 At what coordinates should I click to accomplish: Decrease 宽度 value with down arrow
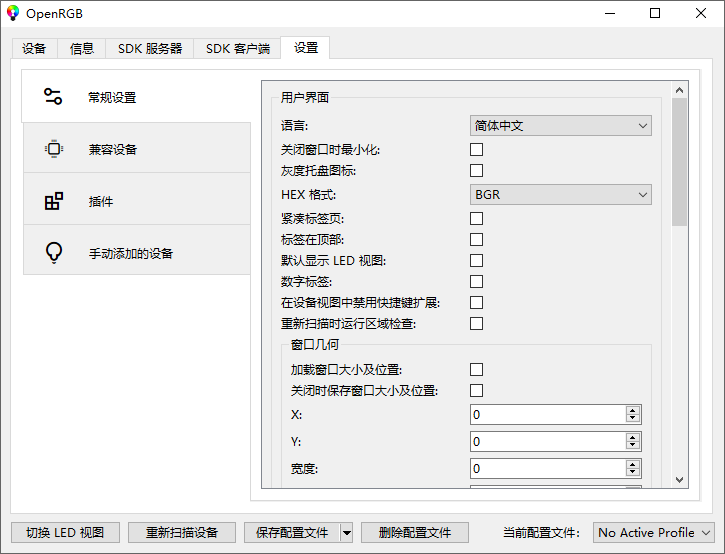coord(633,473)
